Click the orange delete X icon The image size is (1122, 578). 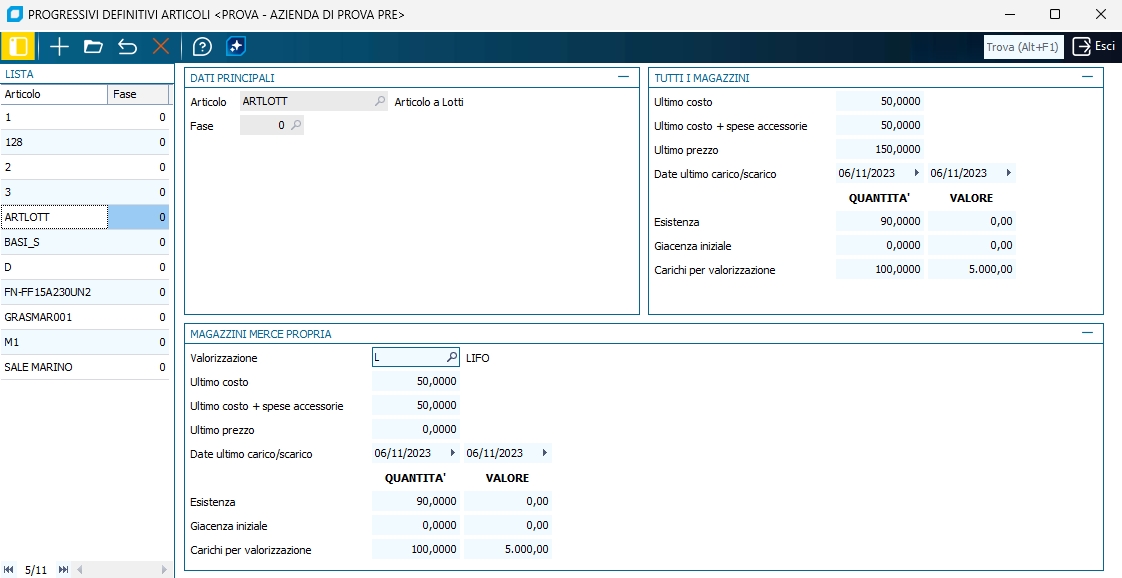coord(161,47)
